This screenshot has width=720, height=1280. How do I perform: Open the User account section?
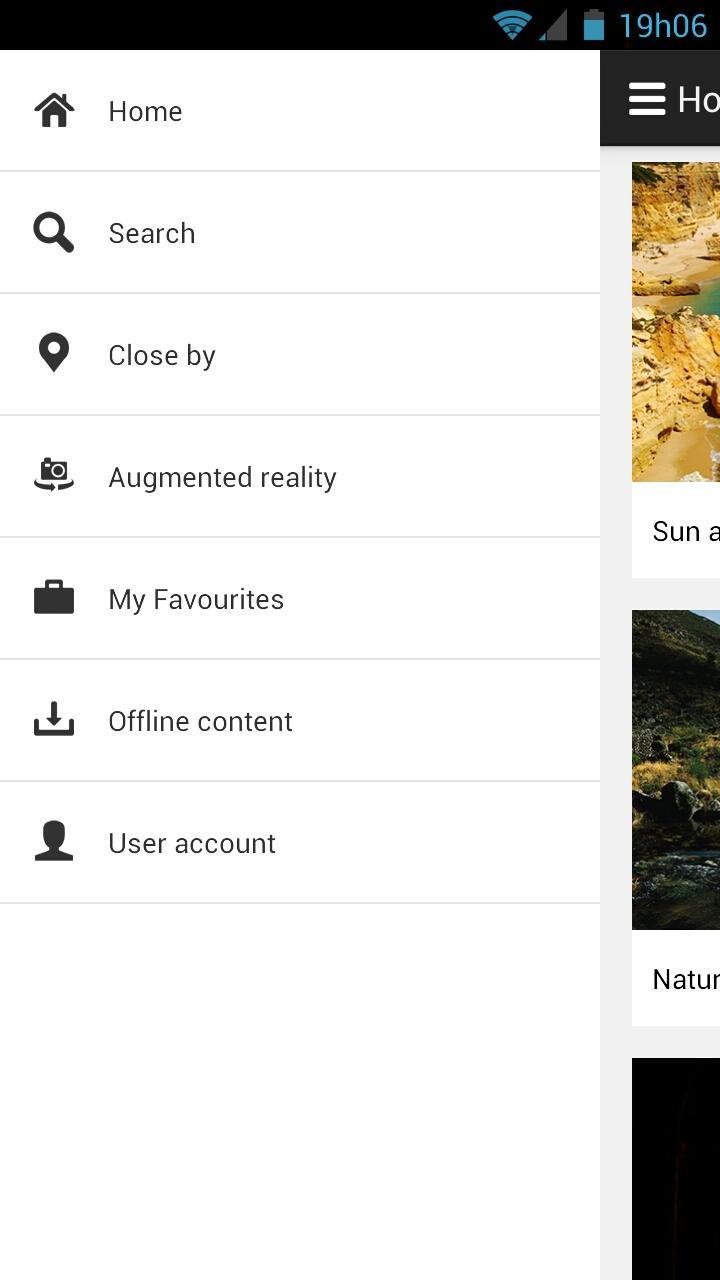(x=191, y=842)
